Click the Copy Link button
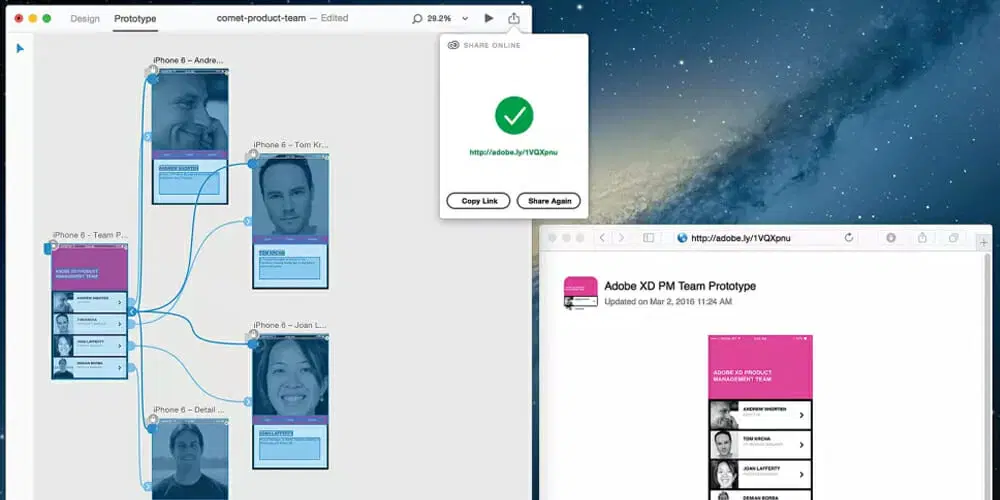This screenshot has width=1000, height=500. point(478,201)
